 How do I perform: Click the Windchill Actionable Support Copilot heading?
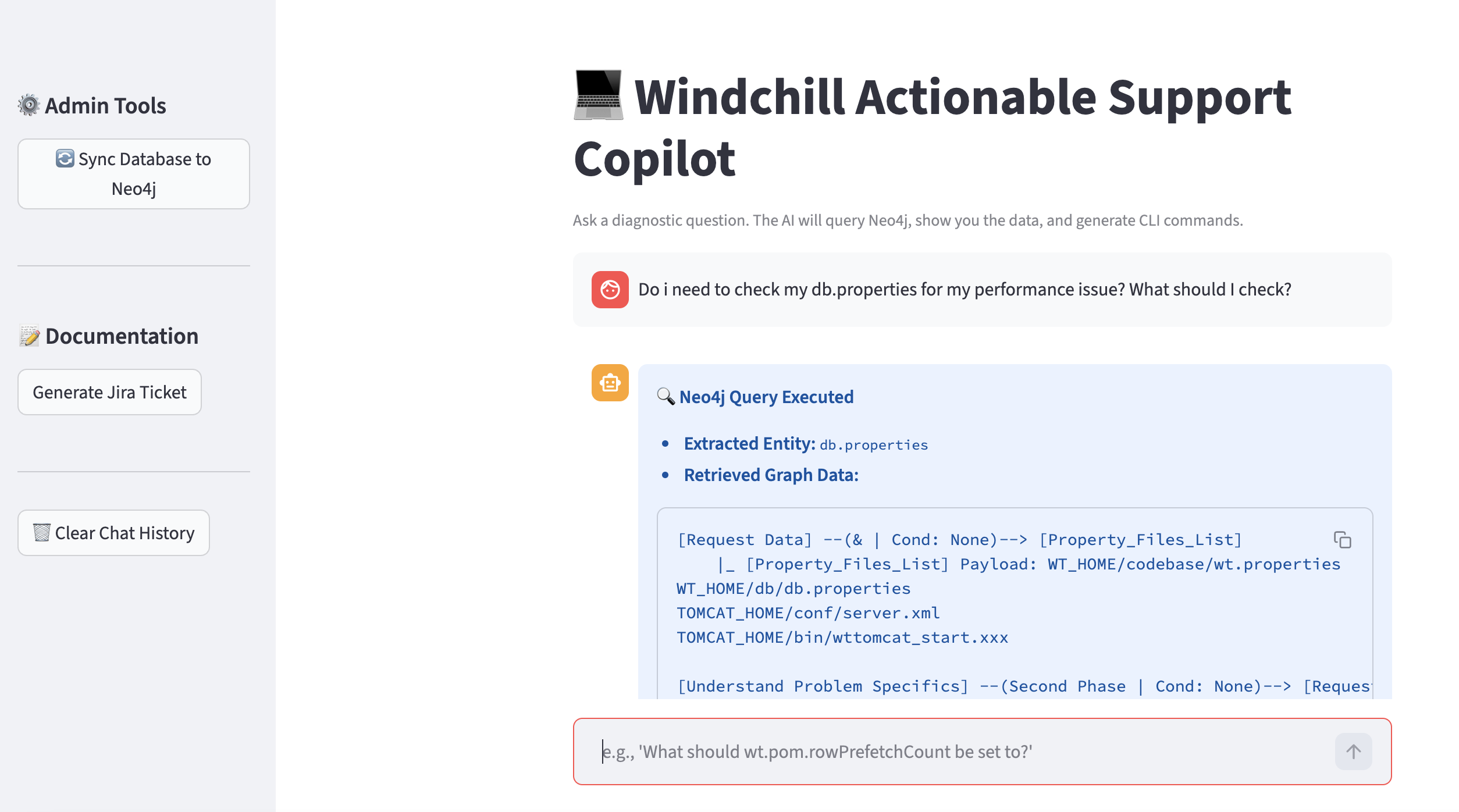pos(932,127)
